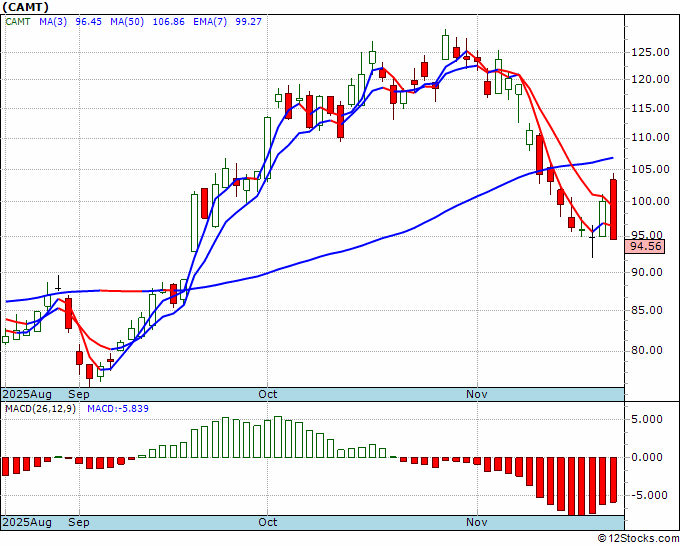
Task: Click the 100.00 price axis label
Action: click(653, 201)
